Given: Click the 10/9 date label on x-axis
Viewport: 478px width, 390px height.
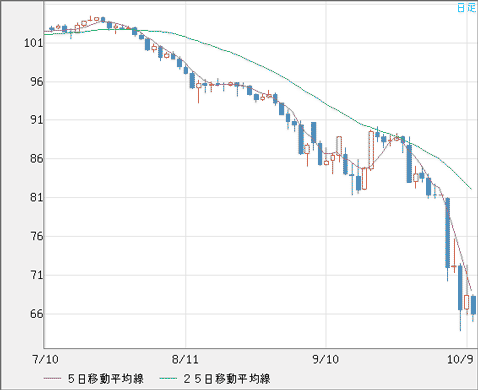Looking at the screenshot, I should coord(460,359).
